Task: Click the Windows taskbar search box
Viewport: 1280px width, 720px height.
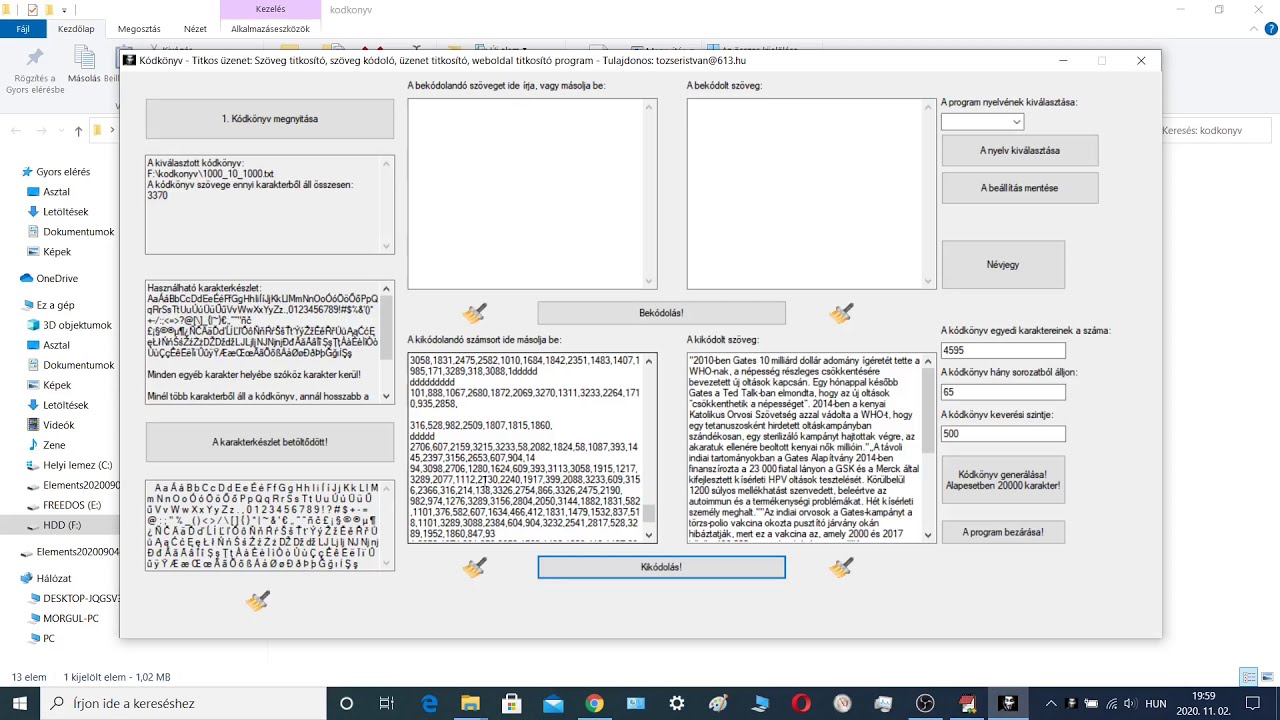Action: click(184, 704)
